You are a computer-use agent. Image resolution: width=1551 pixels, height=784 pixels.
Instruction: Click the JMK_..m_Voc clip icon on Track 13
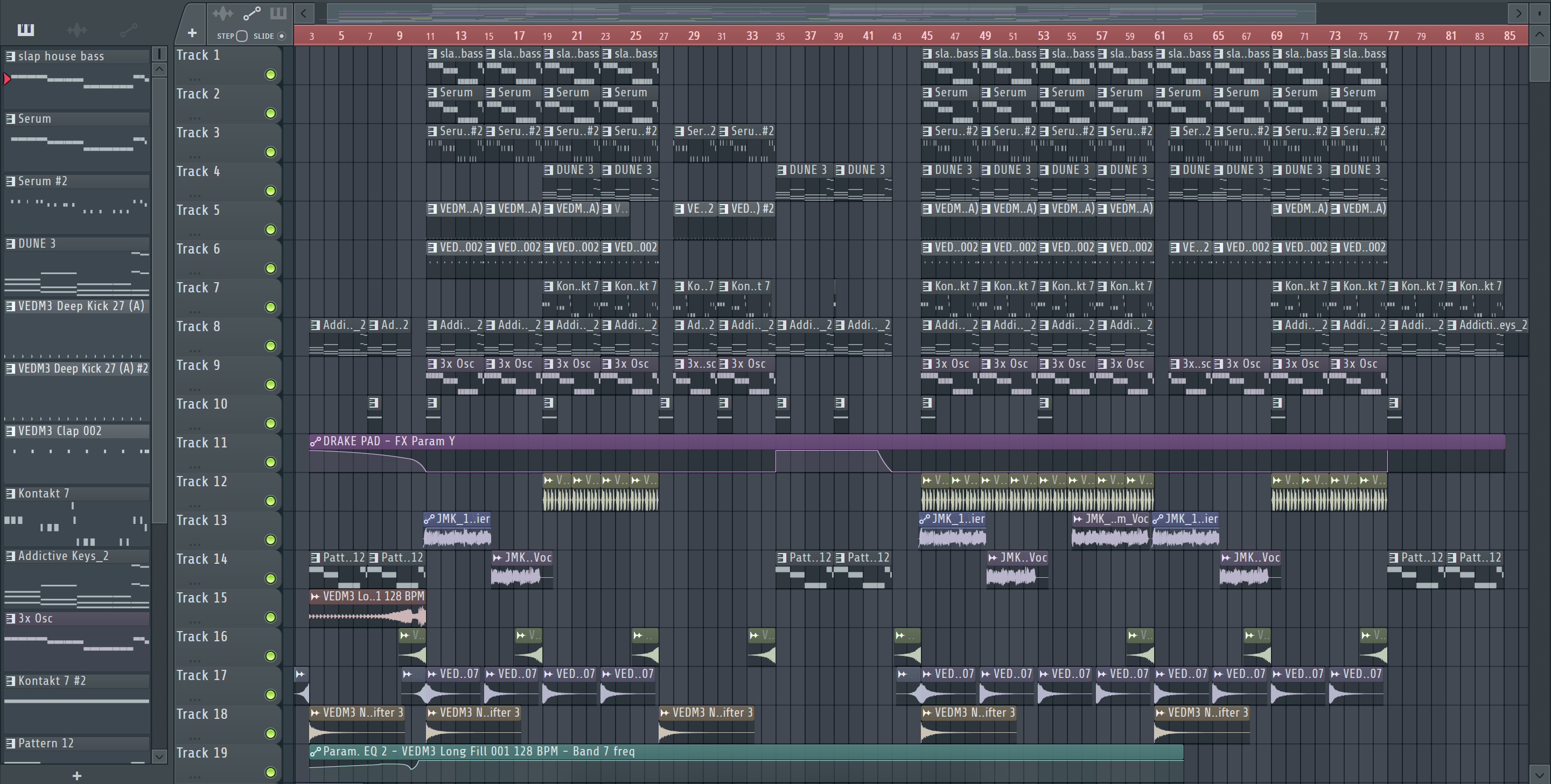1078,519
